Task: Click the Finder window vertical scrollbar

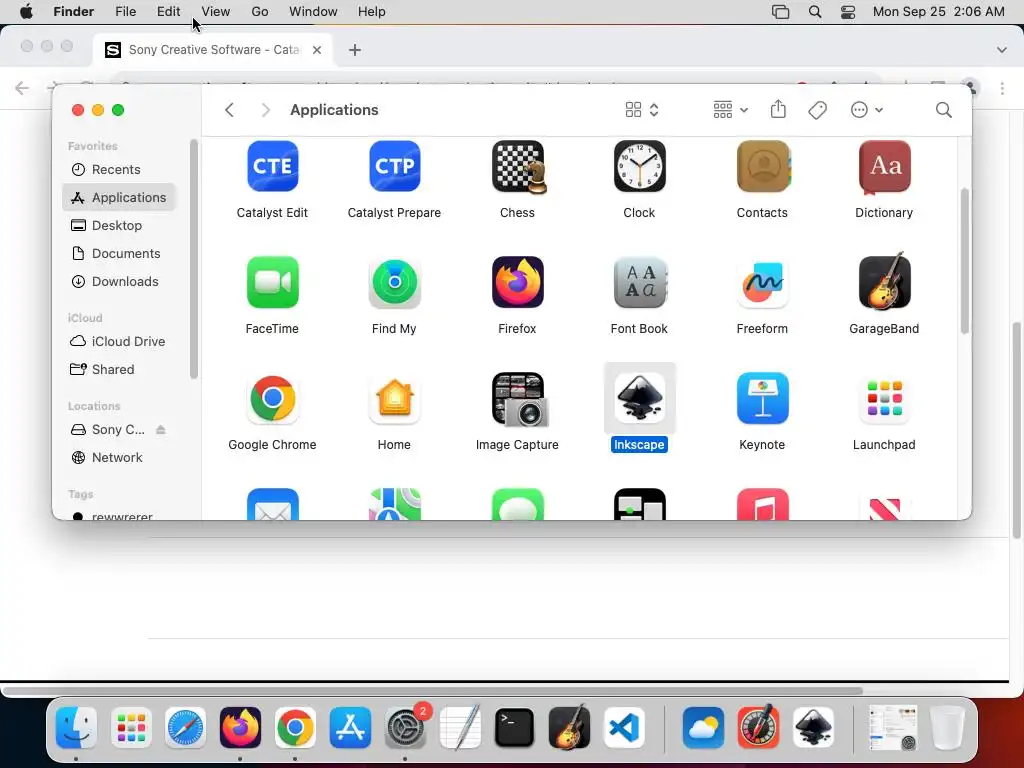Action: [x=965, y=261]
